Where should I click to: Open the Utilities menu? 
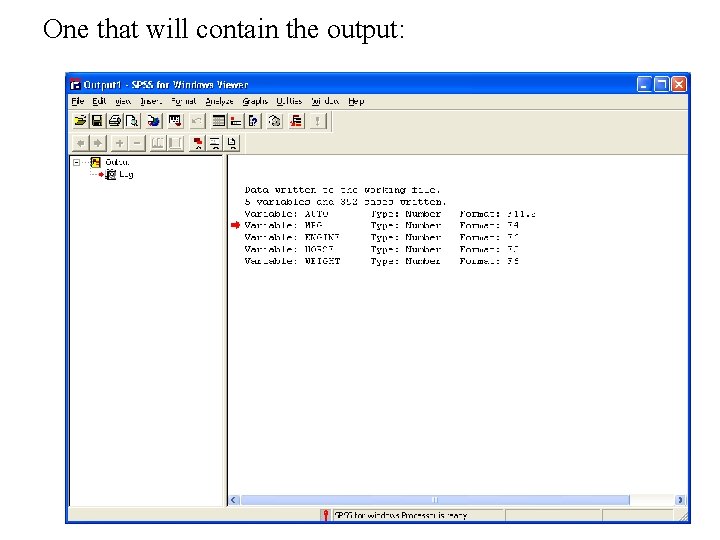tap(289, 101)
